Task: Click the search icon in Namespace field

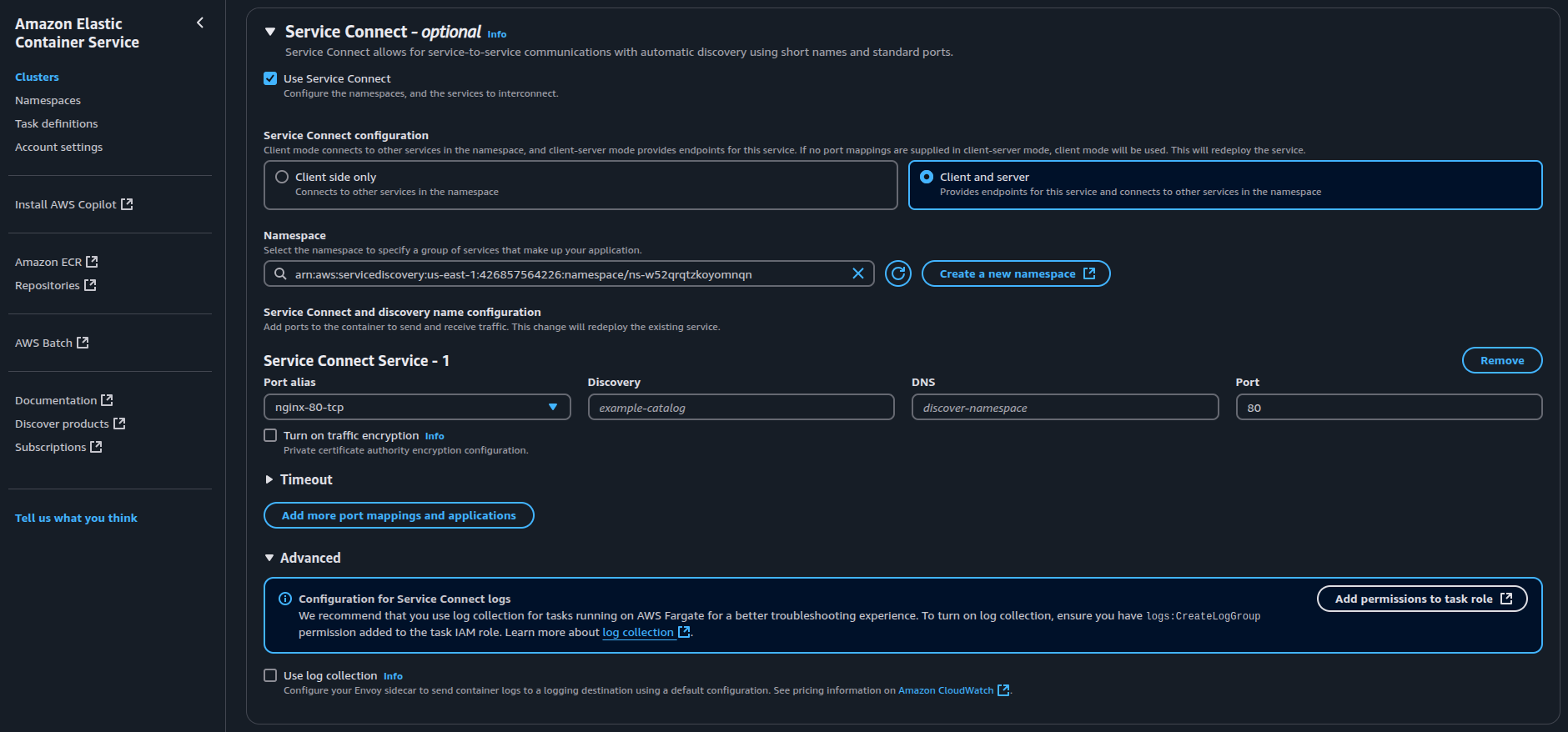Action: click(x=280, y=273)
